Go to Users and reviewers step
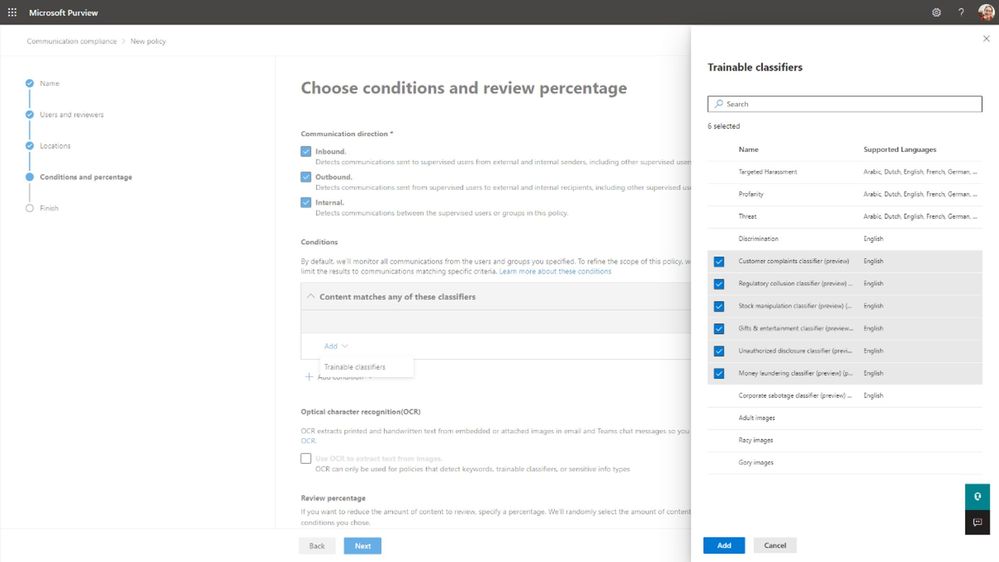The image size is (999, 562). click(71, 115)
